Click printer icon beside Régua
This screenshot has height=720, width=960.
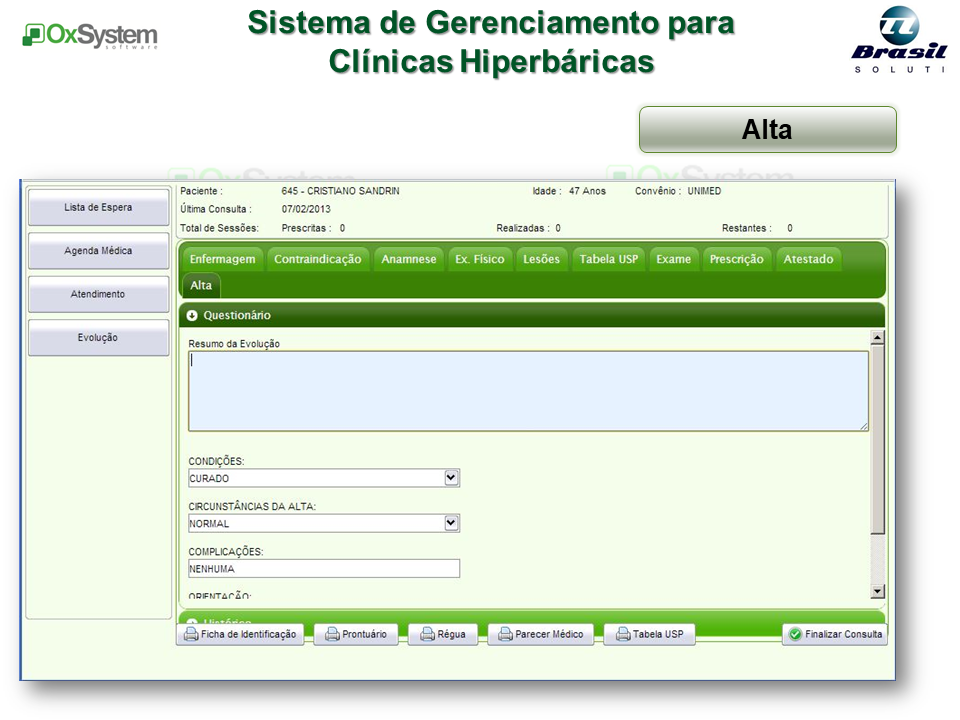tap(427, 634)
